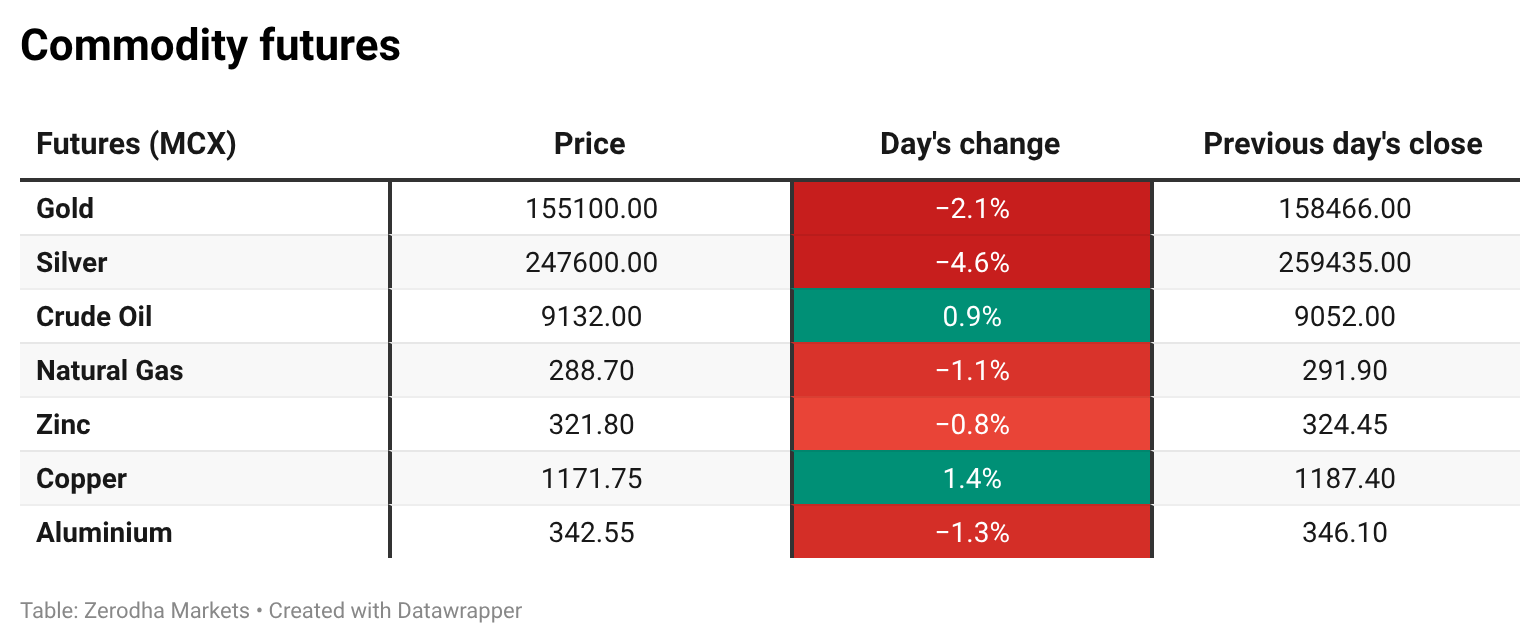Click Silver previous close 259435.00
Screen dimensions: 1540x644
tap(1345, 262)
